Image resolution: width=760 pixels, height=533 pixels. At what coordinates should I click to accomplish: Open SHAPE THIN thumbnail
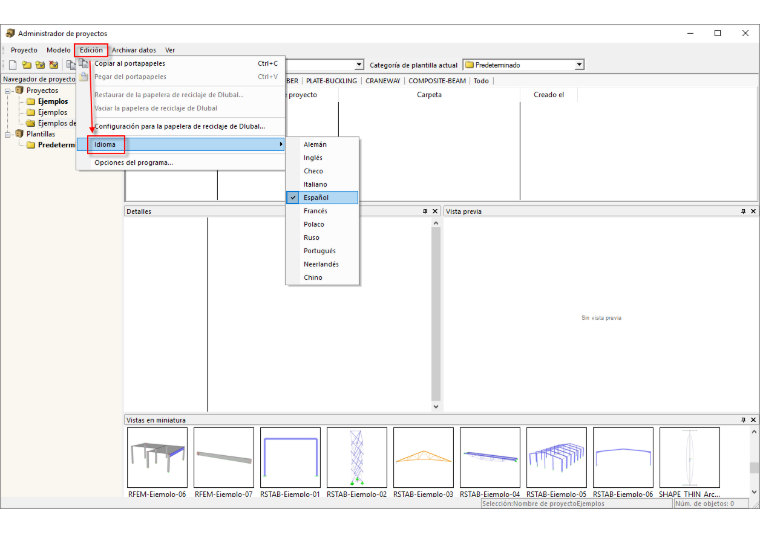tap(689, 457)
